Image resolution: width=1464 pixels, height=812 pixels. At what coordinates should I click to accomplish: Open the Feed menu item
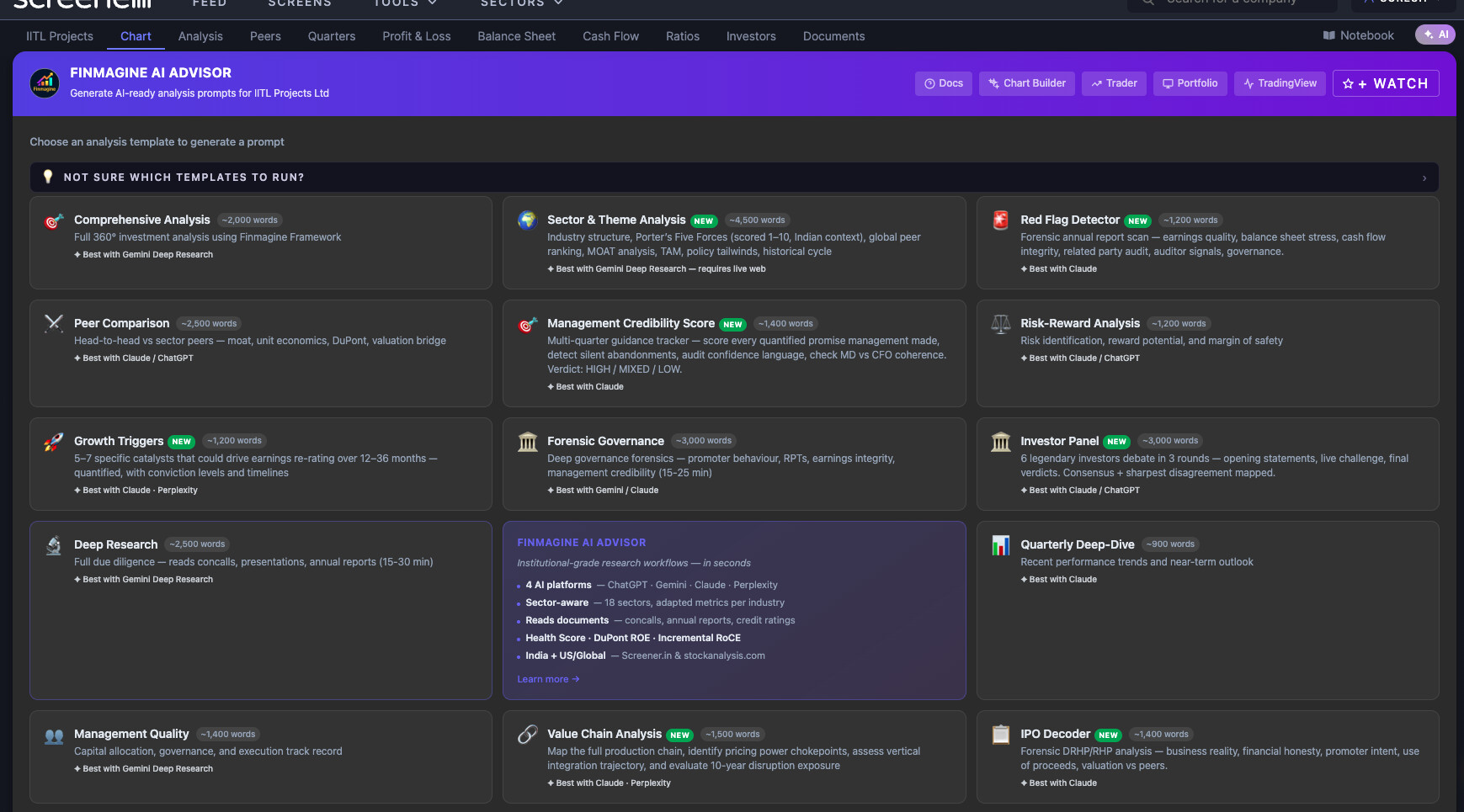[x=210, y=3]
